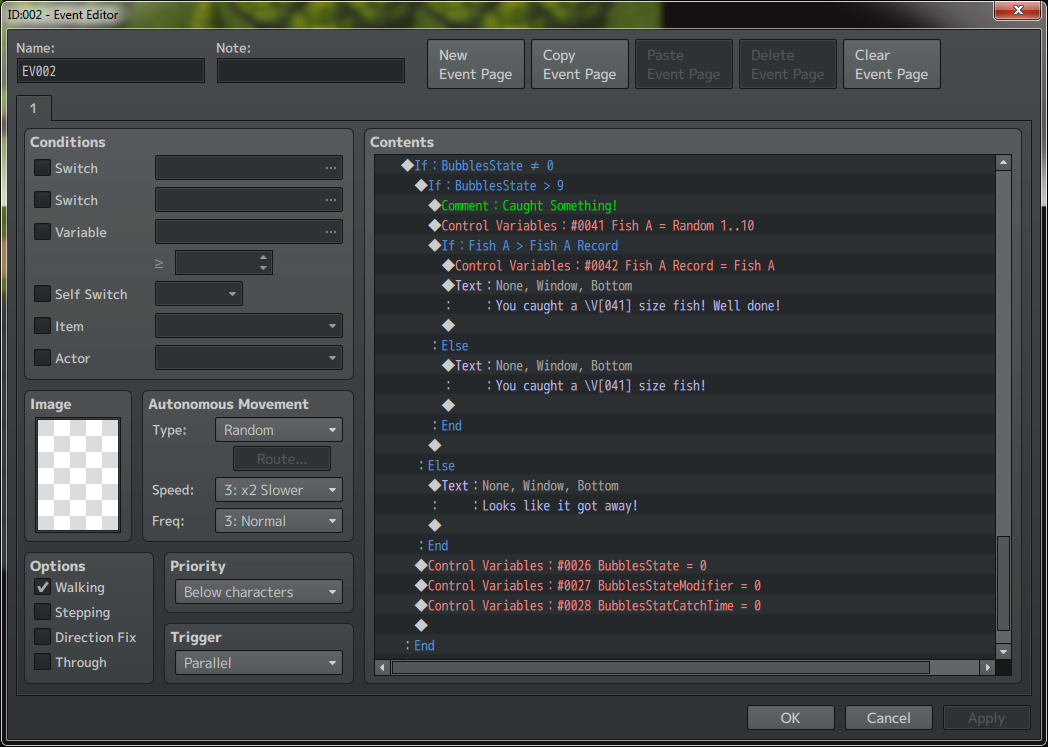Enable the Self Switch condition checkbox

click(43, 294)
